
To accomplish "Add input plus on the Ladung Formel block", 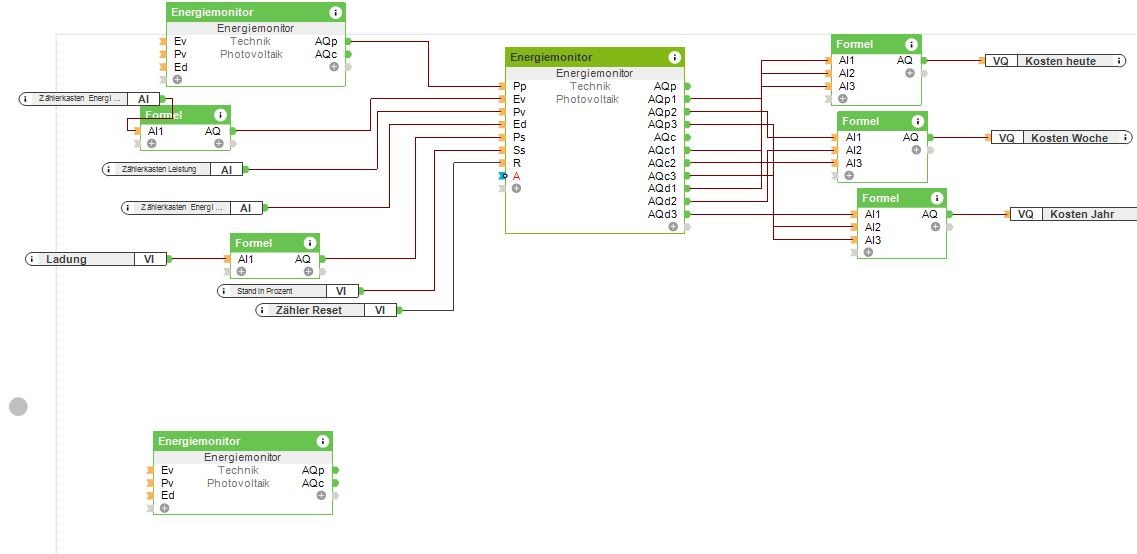I will [241, 271].
